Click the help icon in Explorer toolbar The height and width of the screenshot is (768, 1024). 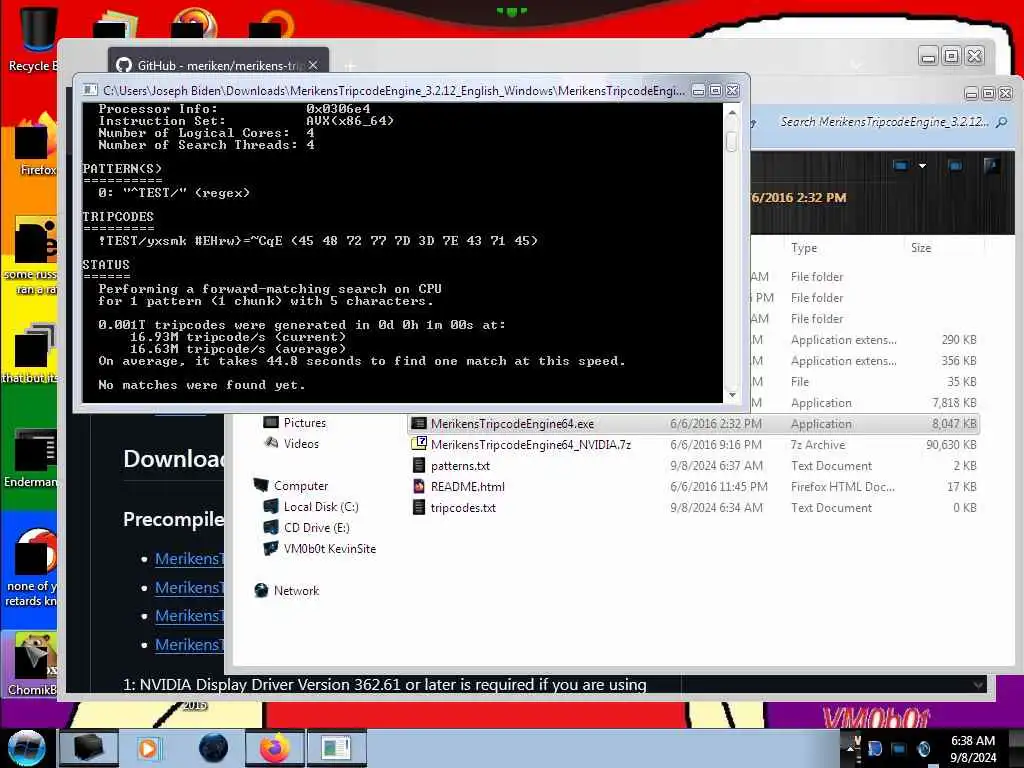(991, 165)
